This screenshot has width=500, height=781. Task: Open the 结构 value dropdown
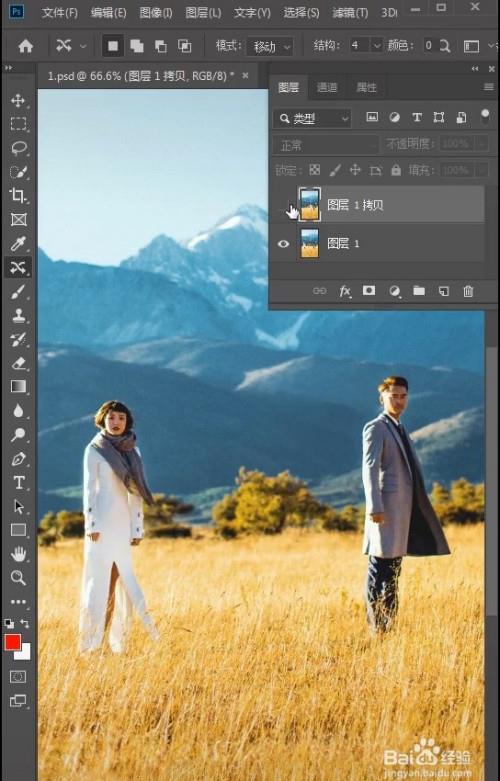coord(377,46)
